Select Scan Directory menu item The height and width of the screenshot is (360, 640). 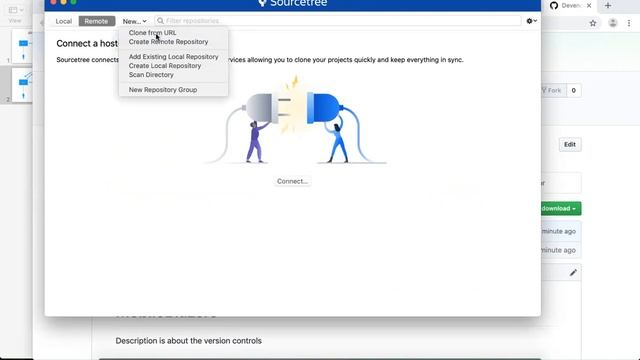click(x=151, y=75)
